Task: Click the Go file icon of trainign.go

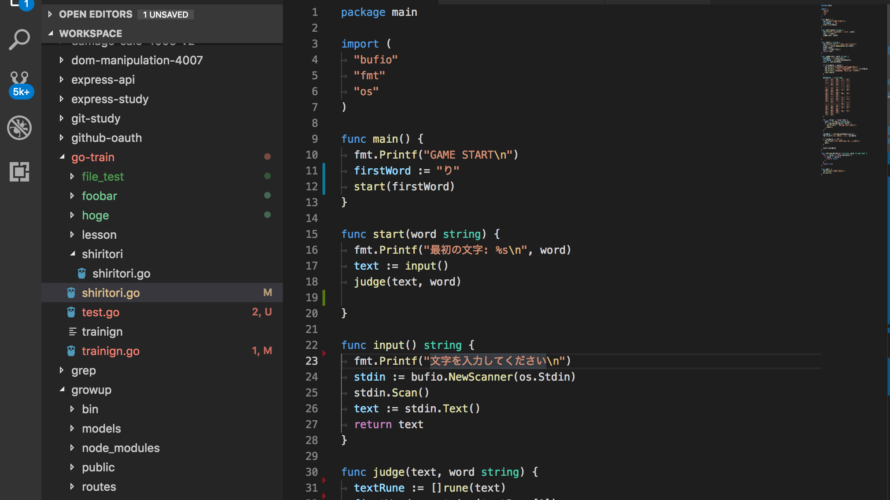Action: click(x=71, y=351)
